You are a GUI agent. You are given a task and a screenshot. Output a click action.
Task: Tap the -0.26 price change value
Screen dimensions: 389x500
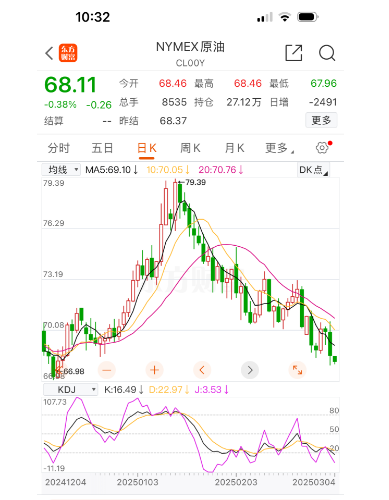click(x=99, y=105)
